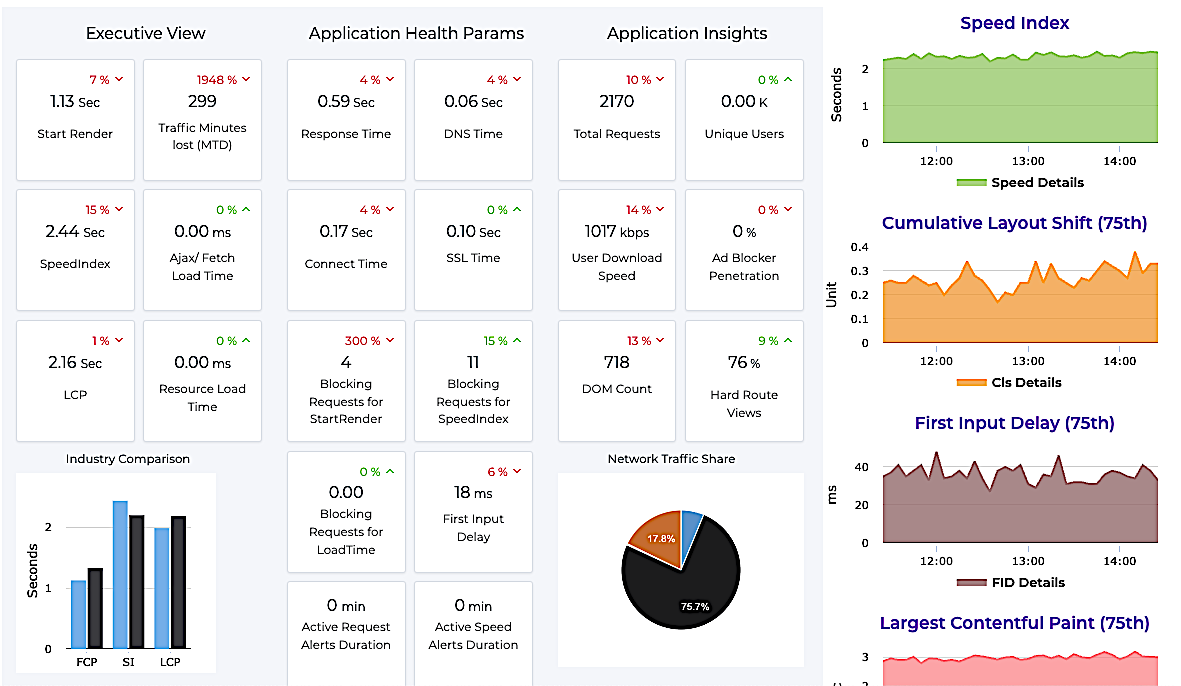1181x686 pixels.
Task: Select the Application Insights section heading
Action: 687,33
